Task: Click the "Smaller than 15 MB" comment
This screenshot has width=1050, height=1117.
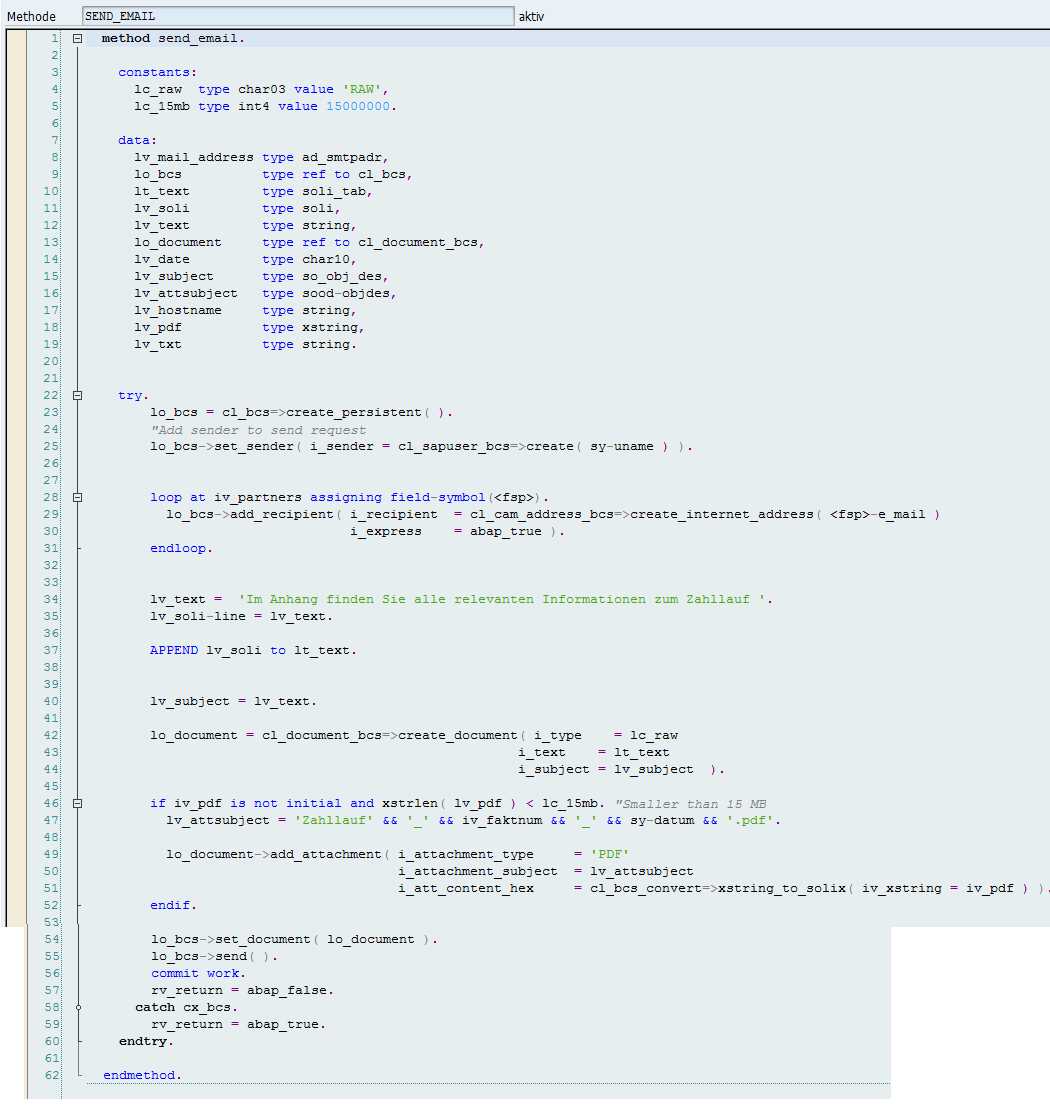Action: coord(691,803)
